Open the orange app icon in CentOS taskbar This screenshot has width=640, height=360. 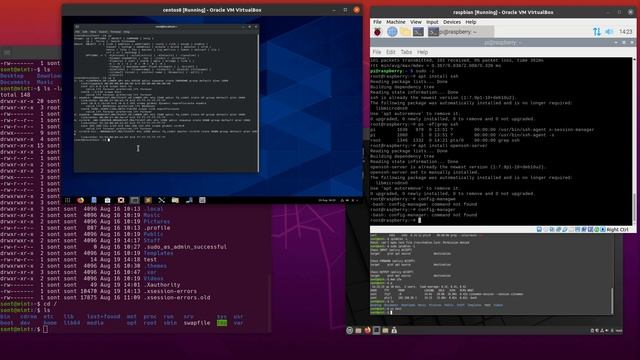point(148,200)
